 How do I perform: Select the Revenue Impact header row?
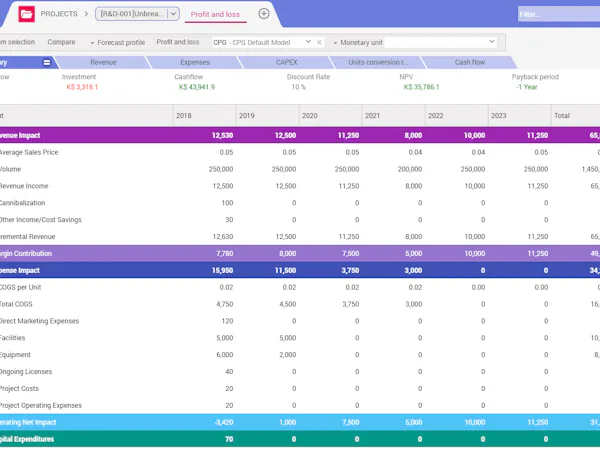point(300,135)
